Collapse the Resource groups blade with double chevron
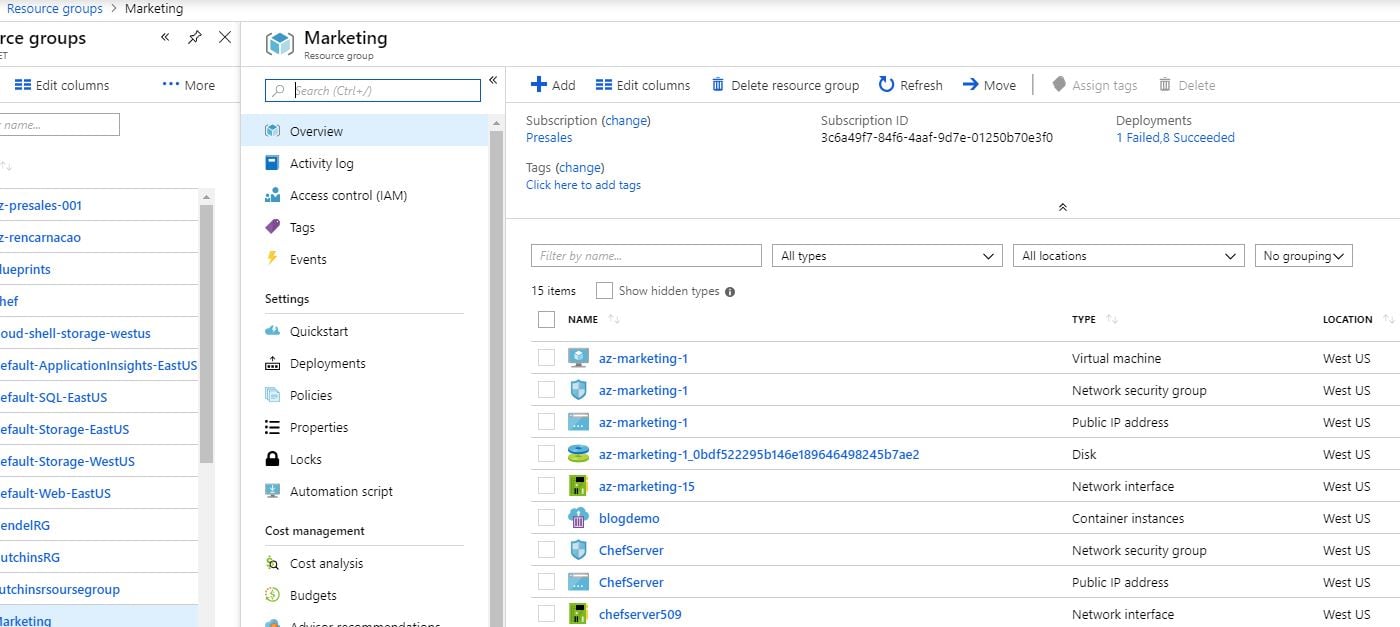The height and width of the screenshot is (627, 1400). (x=165, y=37)
